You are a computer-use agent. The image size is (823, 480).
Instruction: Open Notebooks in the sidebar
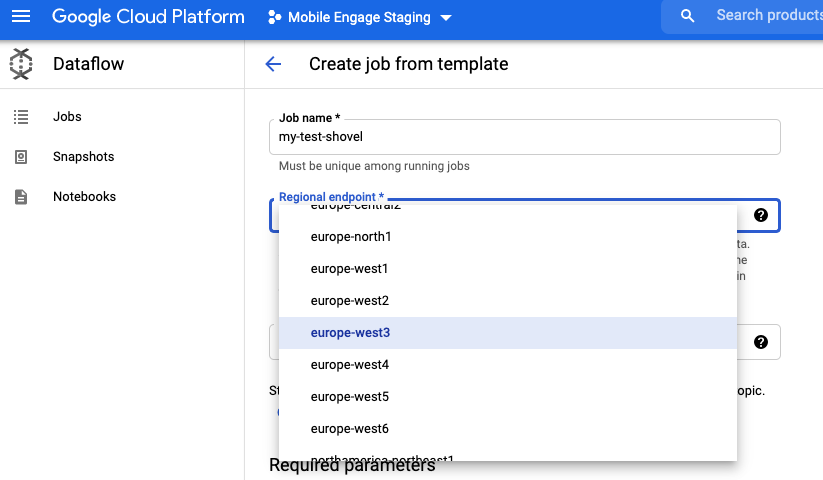[x=84, y=197]
